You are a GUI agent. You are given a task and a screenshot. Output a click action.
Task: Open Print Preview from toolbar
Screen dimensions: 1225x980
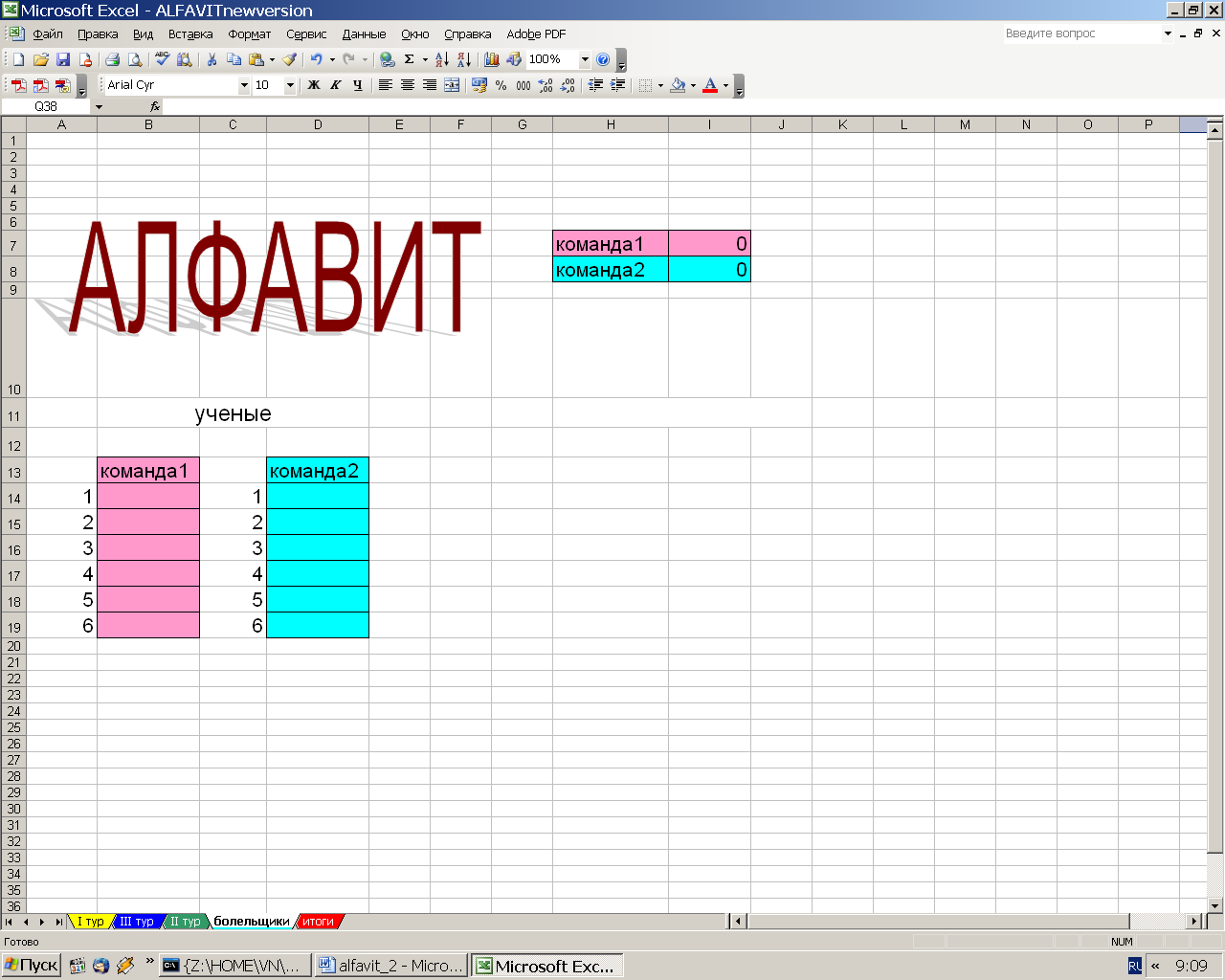[x=135, y=59]
